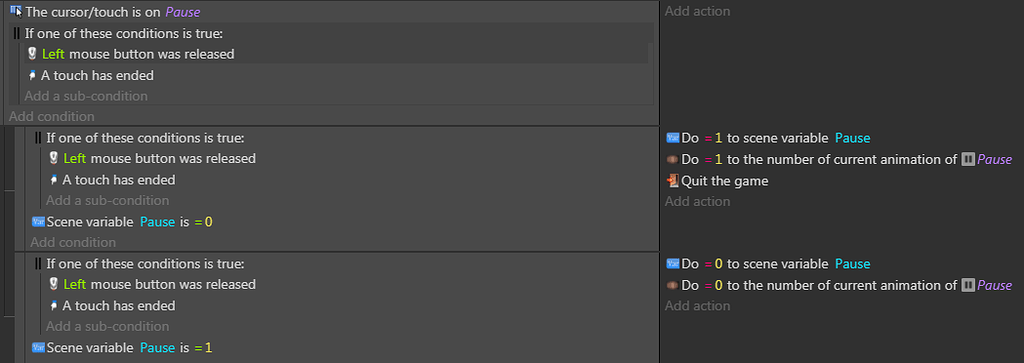Viewport: 1024px width, 363px height.
Task: Click animation icon of 'Do = 1' action
Action: pyautogui.click(x=673, y=159)
